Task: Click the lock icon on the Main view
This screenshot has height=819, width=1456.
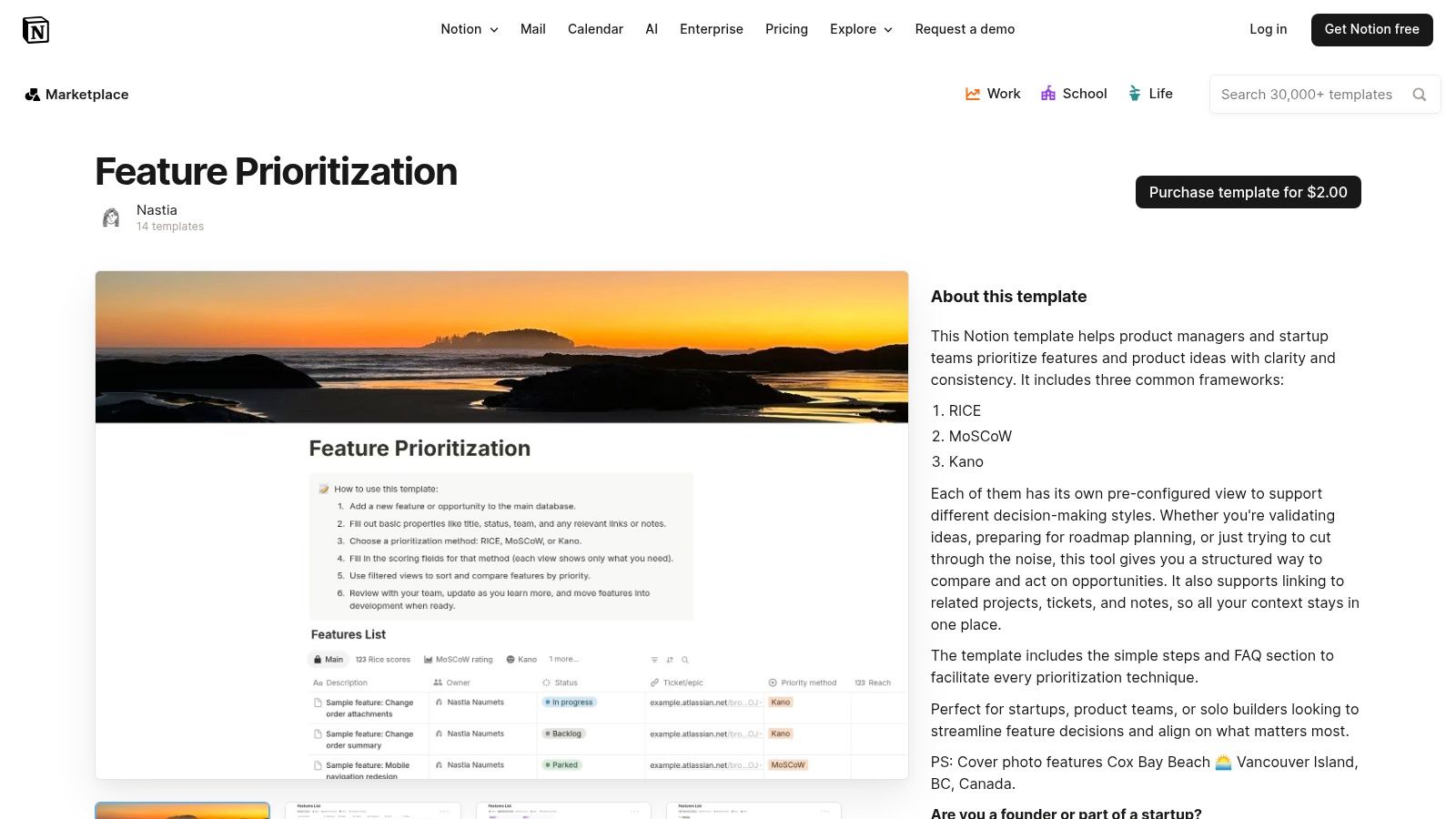Action: coord(318,659)
